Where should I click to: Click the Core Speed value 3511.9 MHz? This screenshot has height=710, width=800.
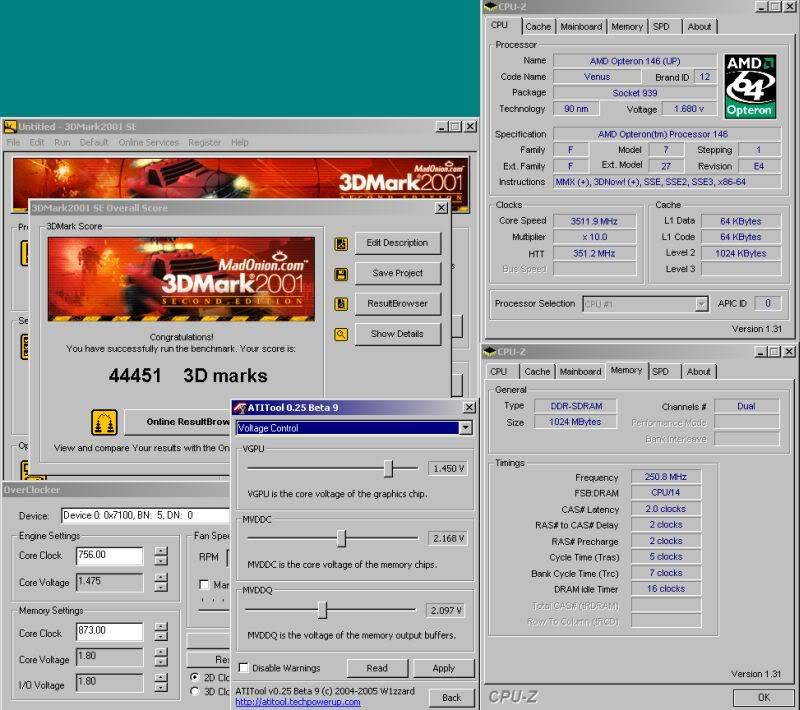594,221
